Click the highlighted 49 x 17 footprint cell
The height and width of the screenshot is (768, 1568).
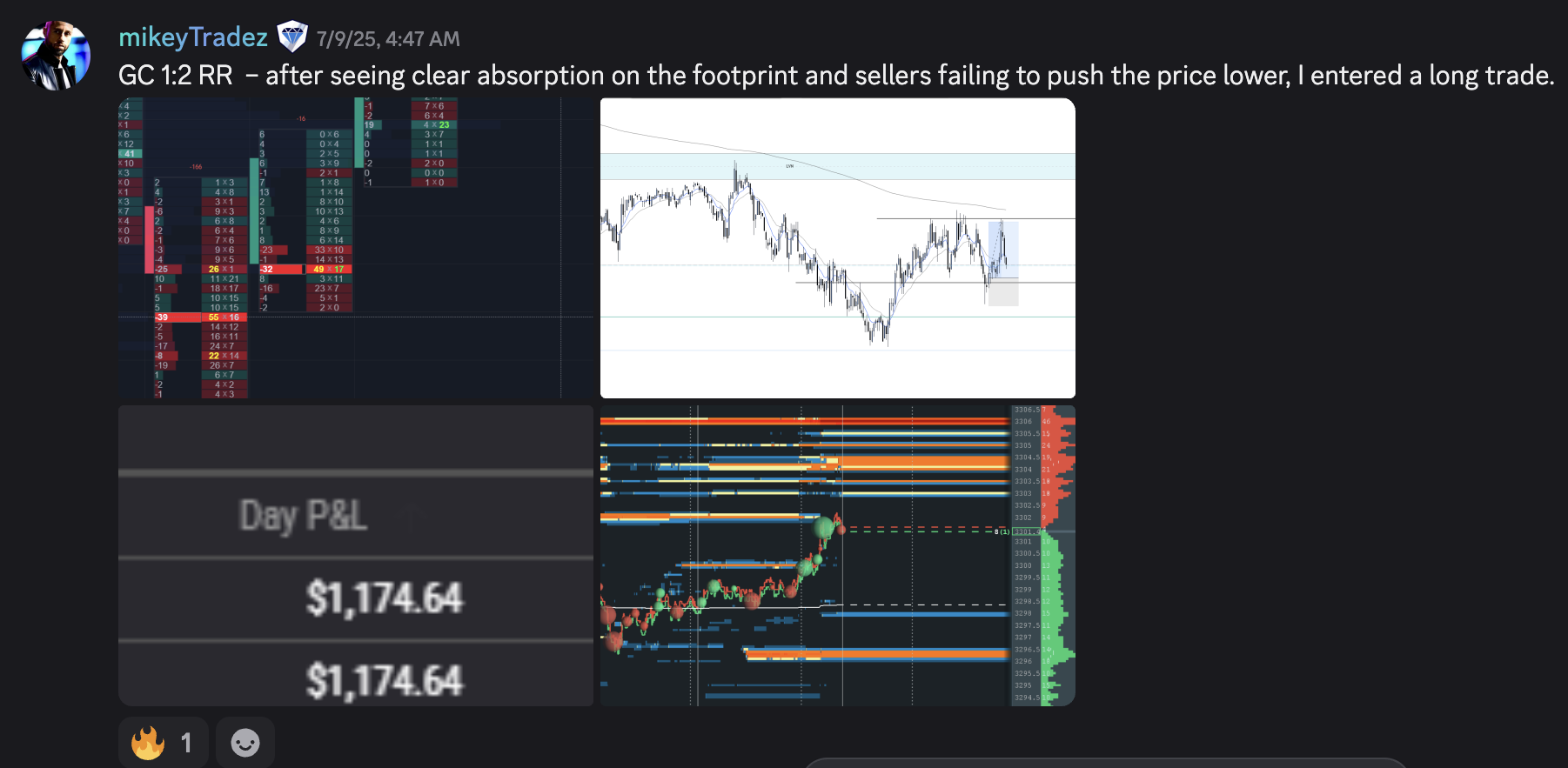pyautogui.click(x=329, y=270)
